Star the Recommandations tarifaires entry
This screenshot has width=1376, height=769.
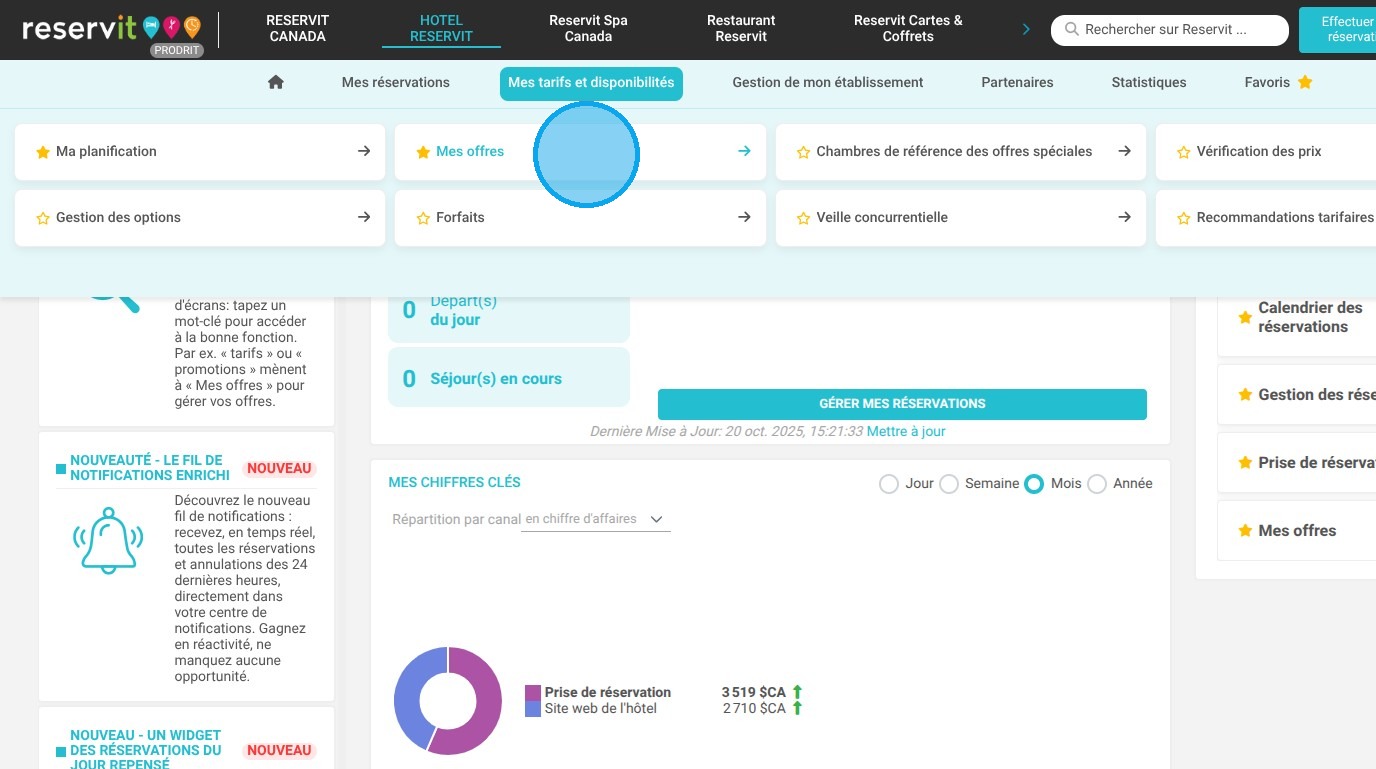click(1184, 218)
